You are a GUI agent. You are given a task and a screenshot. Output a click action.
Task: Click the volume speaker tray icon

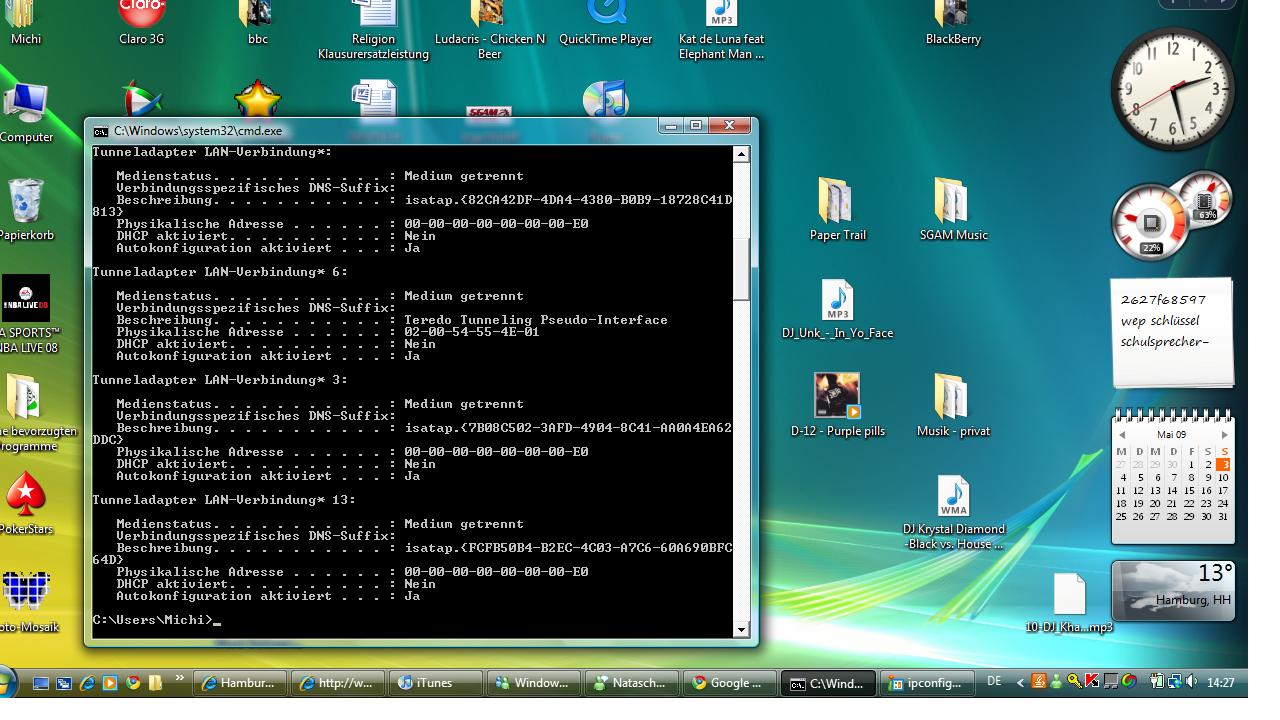tap(1191, 681)
